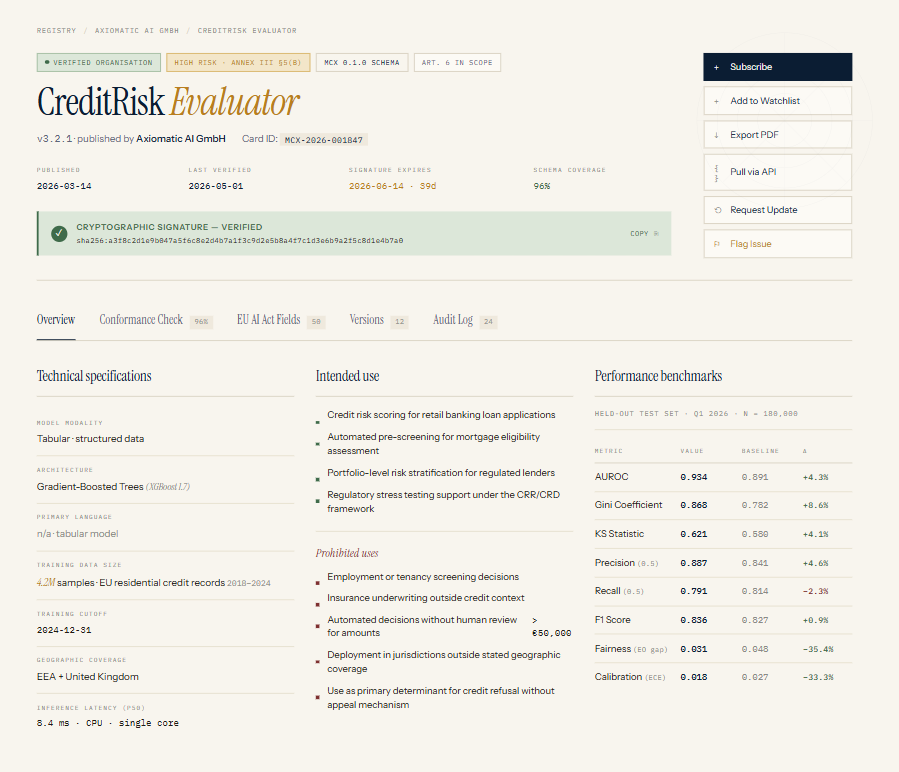The width and height of the screenshot is (899, 772).
Task: Click the Recall metric label
Action: click(619, 591)
